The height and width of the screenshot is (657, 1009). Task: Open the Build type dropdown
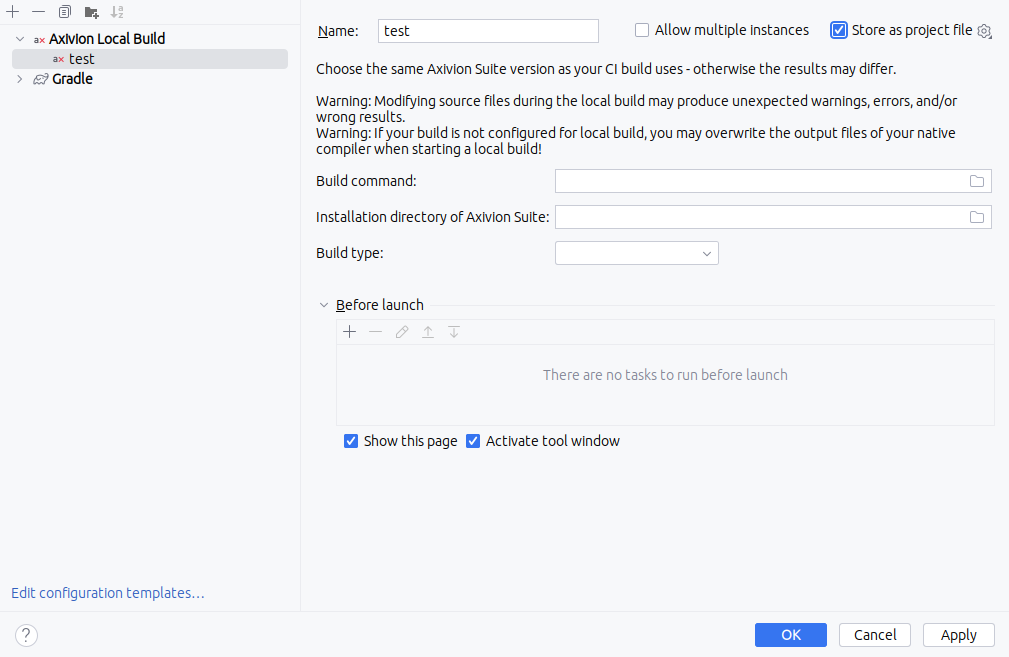(x=636, y=254)
